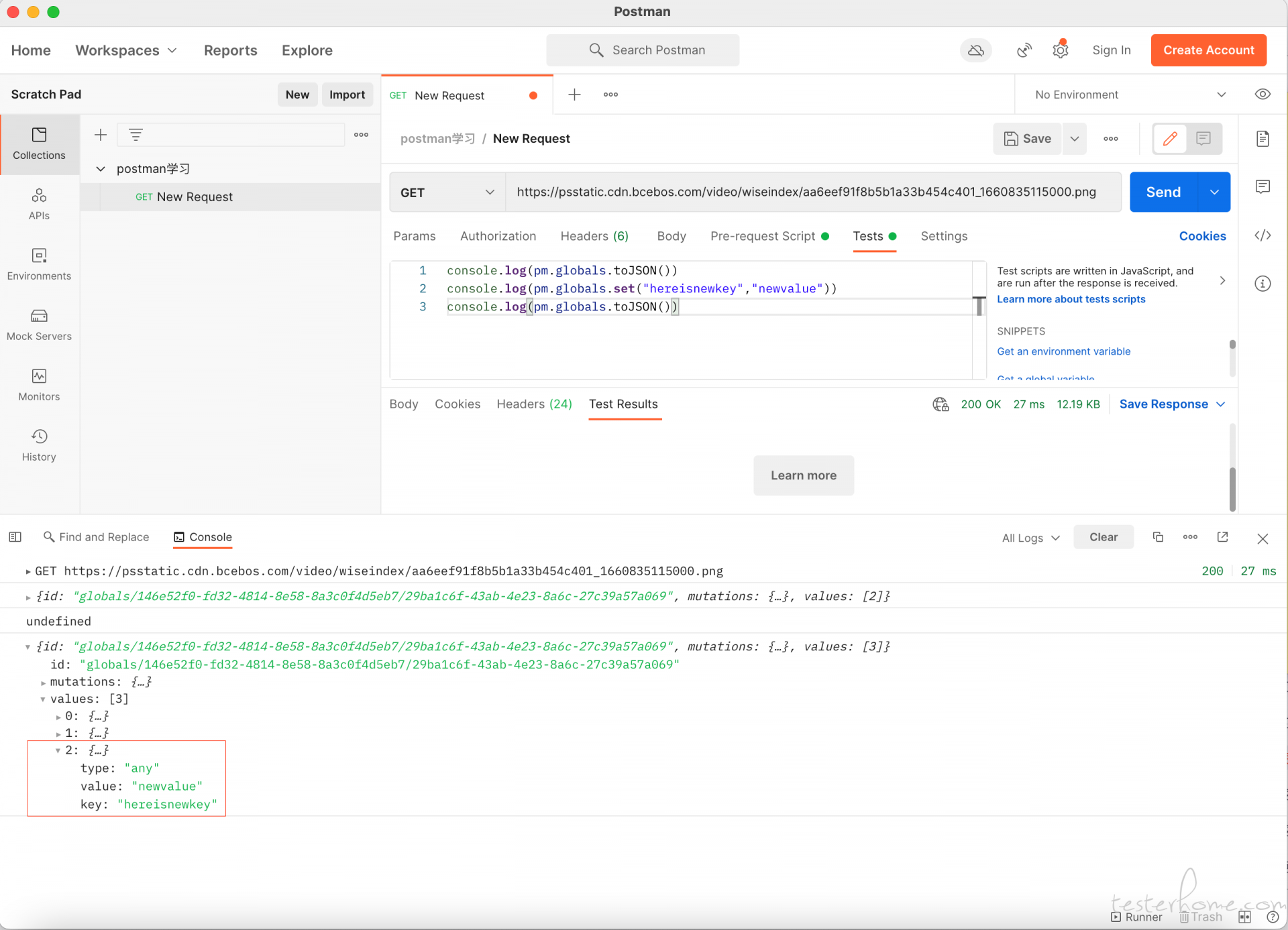Viewport: 1288px width, 930px height.
Task: Open the settings gear icon
Action: coord(1061,50)
